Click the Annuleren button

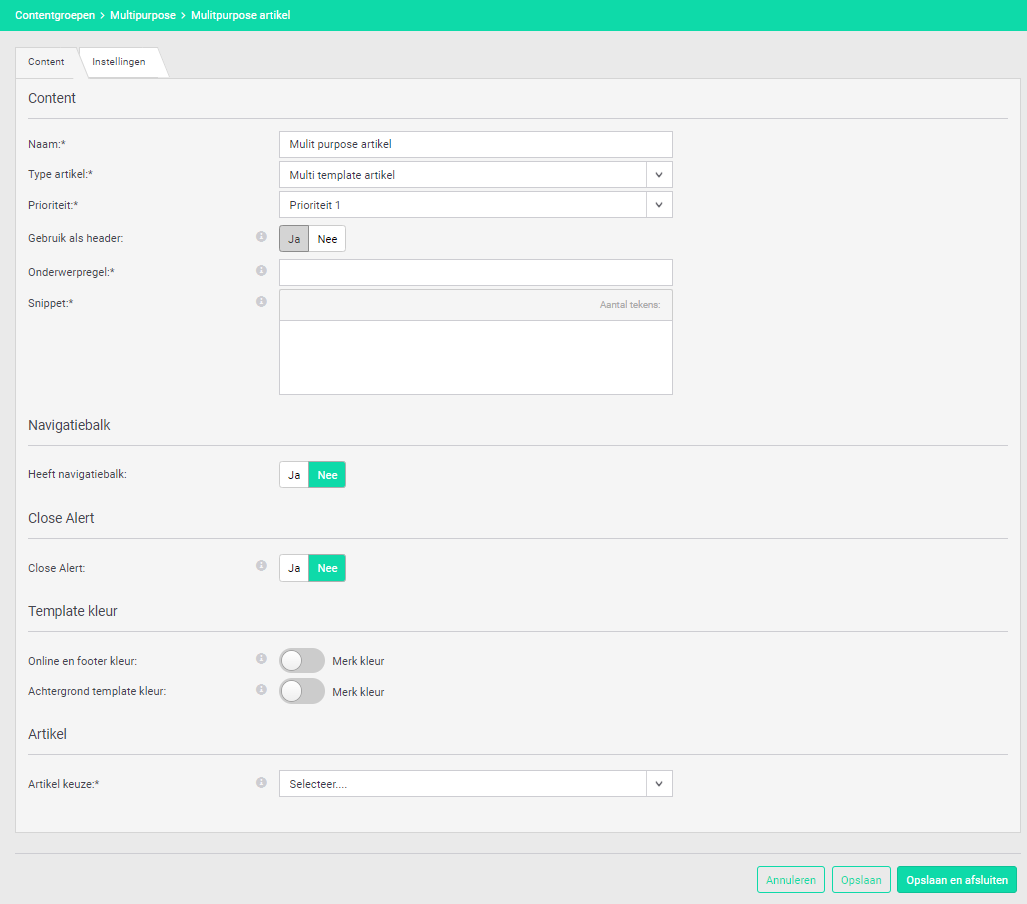click(790, 880)
